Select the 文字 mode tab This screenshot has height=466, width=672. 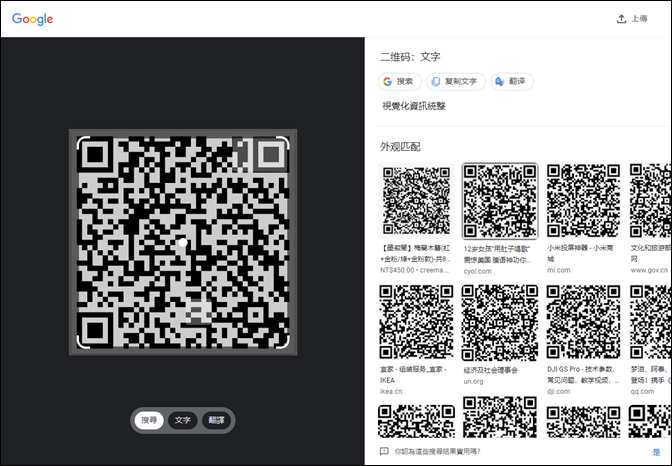point(183,420)
